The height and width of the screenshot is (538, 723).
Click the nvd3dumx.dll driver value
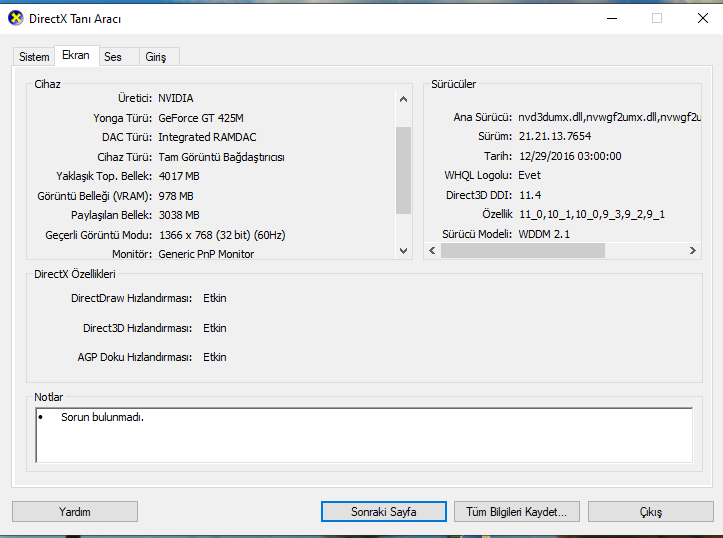[x=609, y=117]
